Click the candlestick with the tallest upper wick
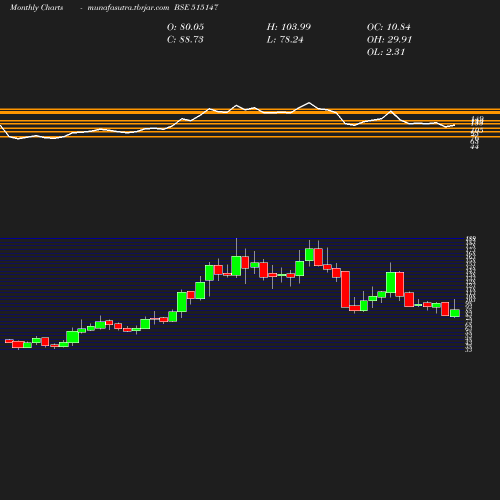 236,266
